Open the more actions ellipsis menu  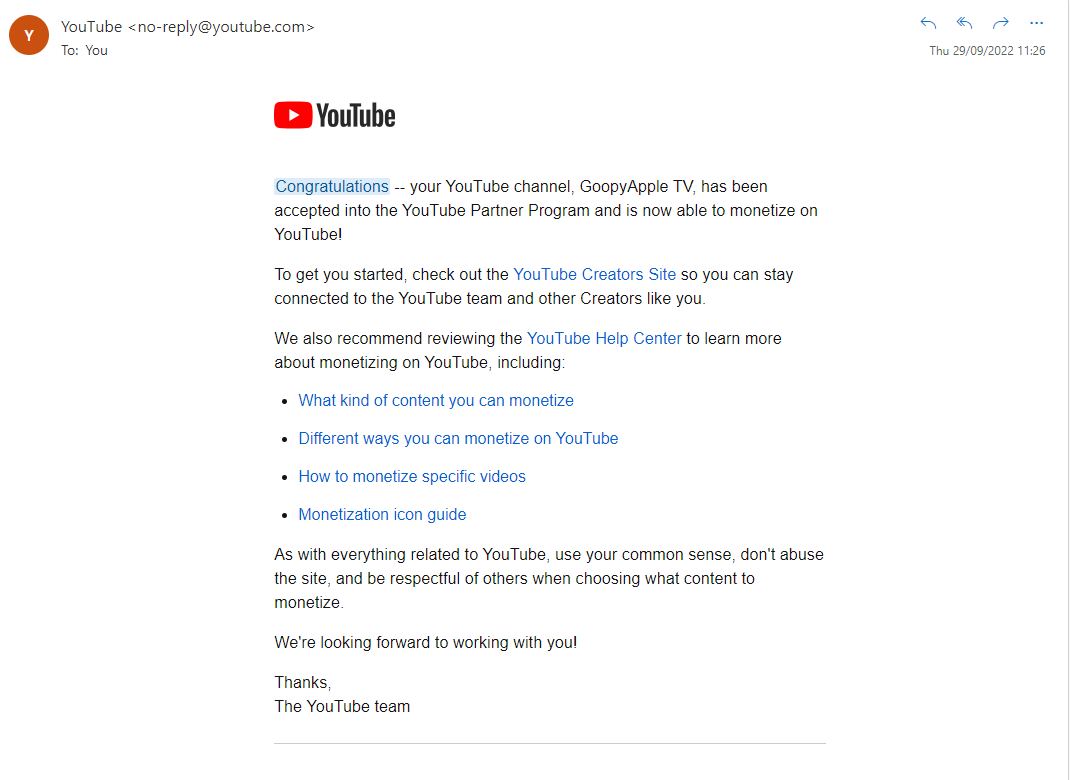(1037, 23)
